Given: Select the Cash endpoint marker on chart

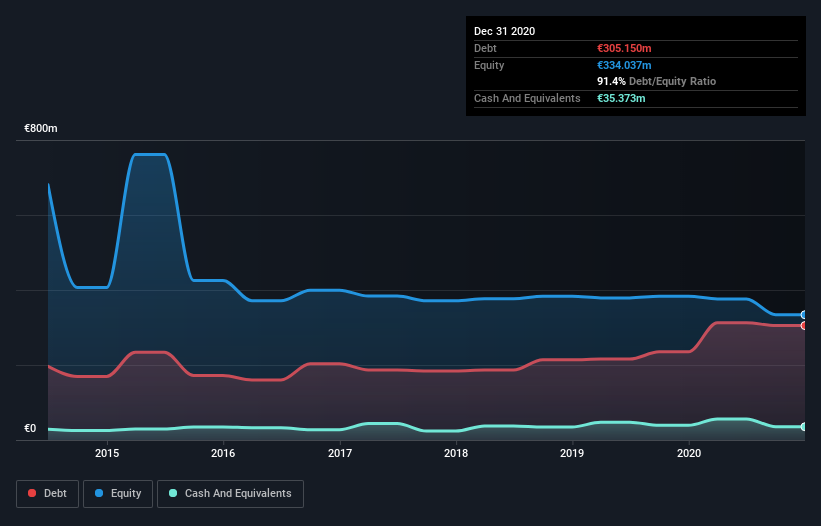Looking at the screenshot, I should pos(804,427).
